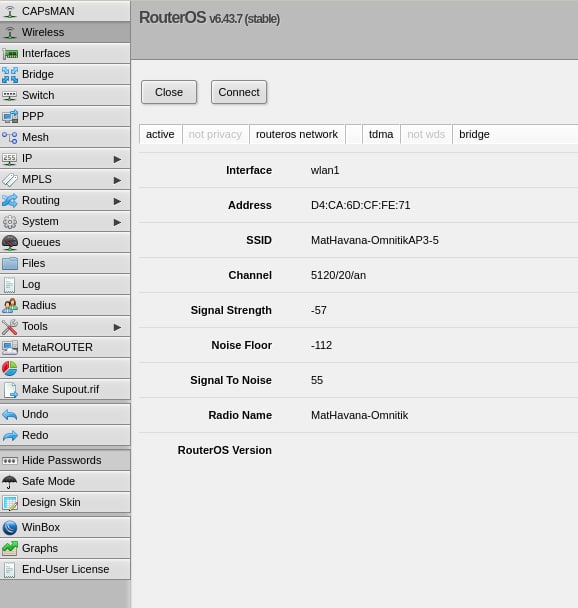The width and height of the screenshot is (578, 608).
Task: Click the WinBox globe icon
Action: 10,527
